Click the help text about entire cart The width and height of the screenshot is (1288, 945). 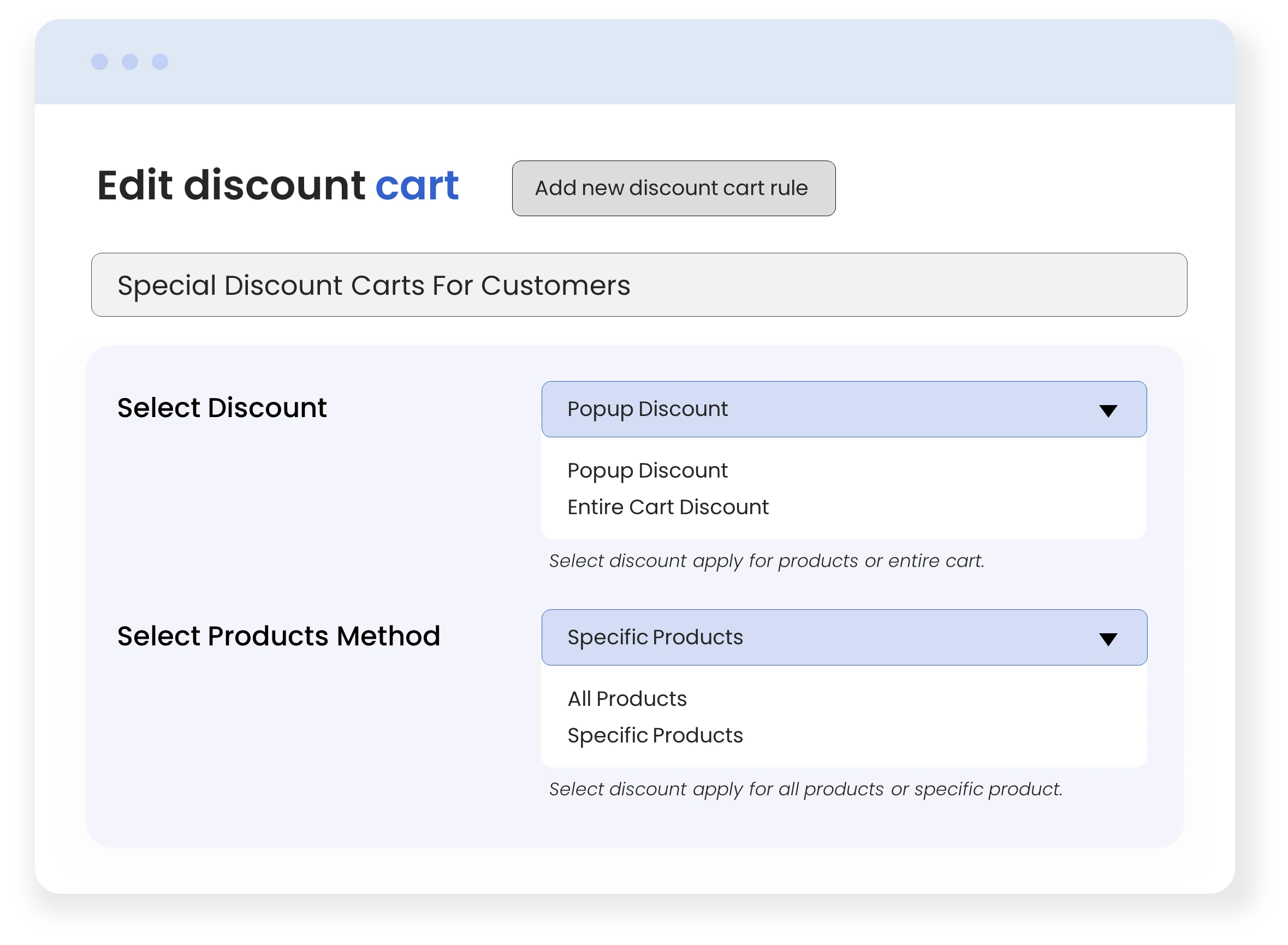[767, 561]
